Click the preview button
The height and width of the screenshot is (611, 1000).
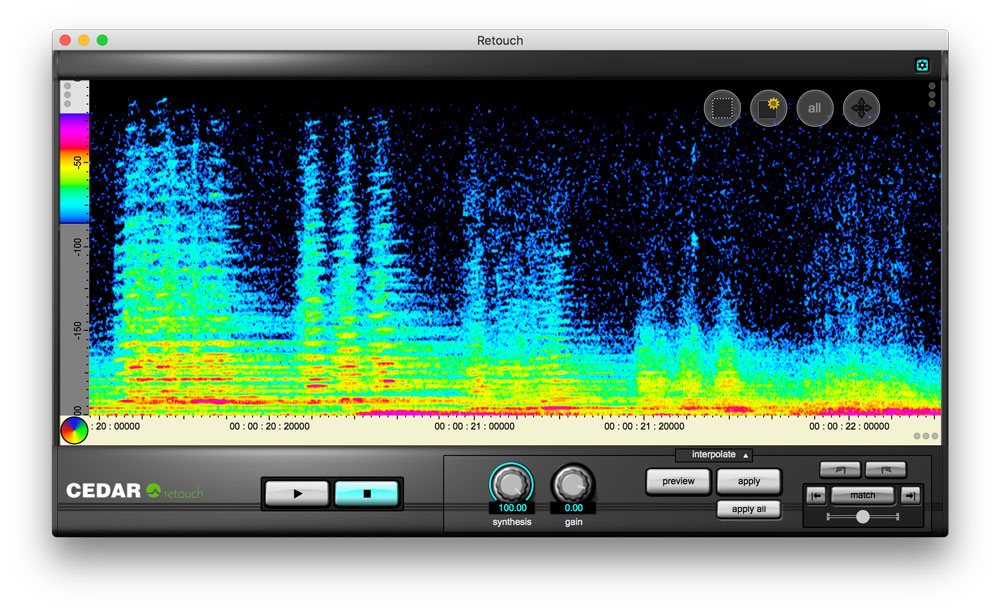tap(678, 482)
